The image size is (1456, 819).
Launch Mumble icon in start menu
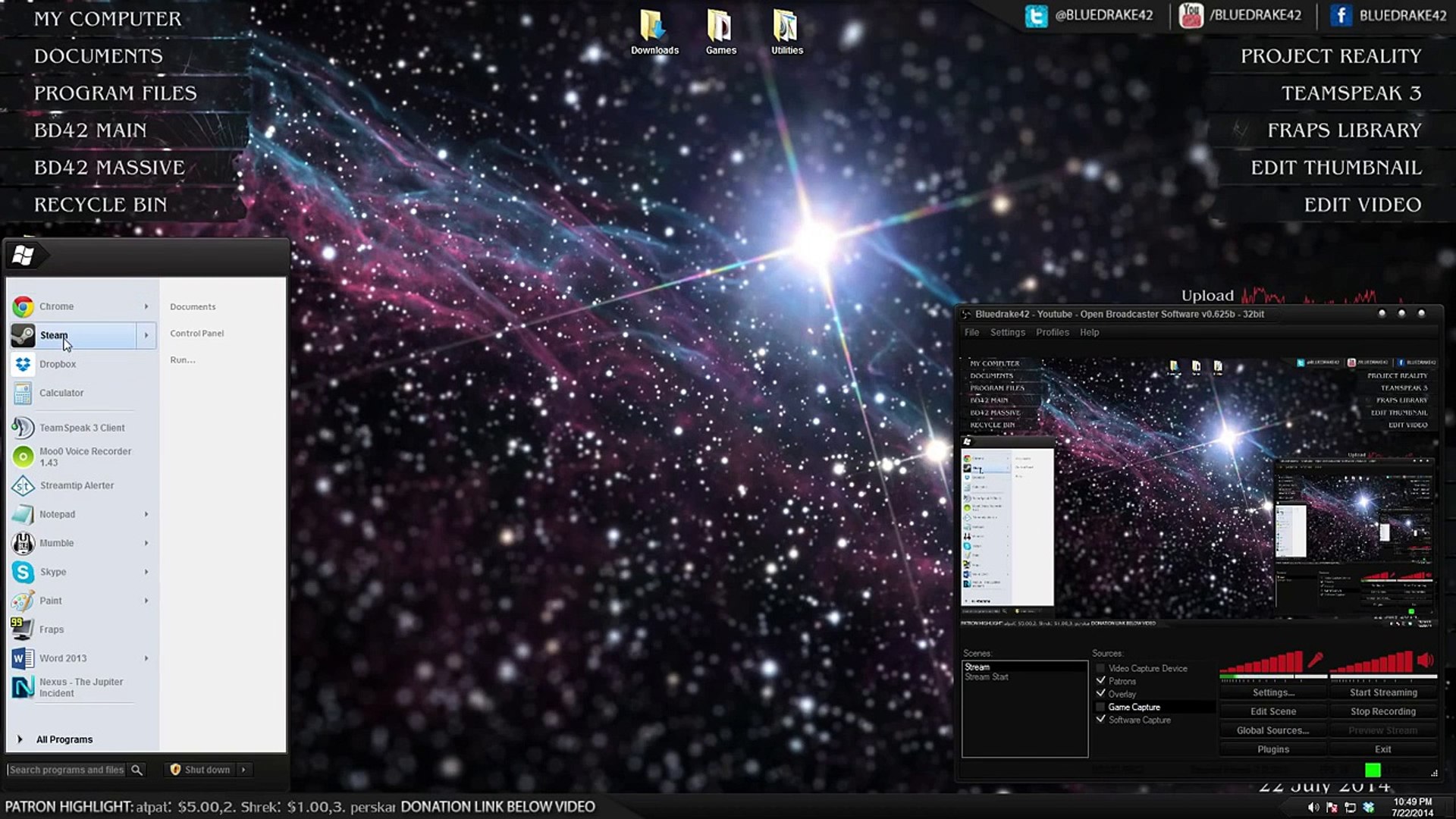click(x=23, y=543)
